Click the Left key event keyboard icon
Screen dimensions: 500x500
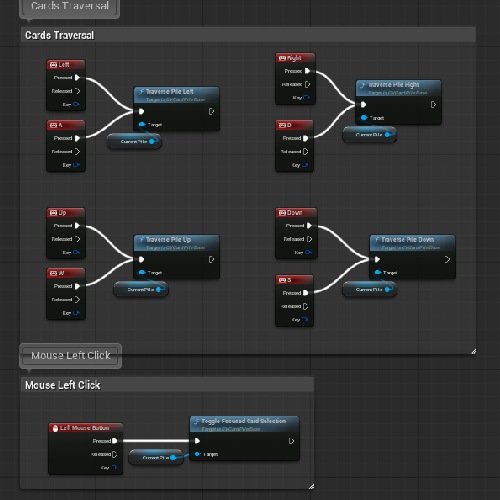coord(53,65)
